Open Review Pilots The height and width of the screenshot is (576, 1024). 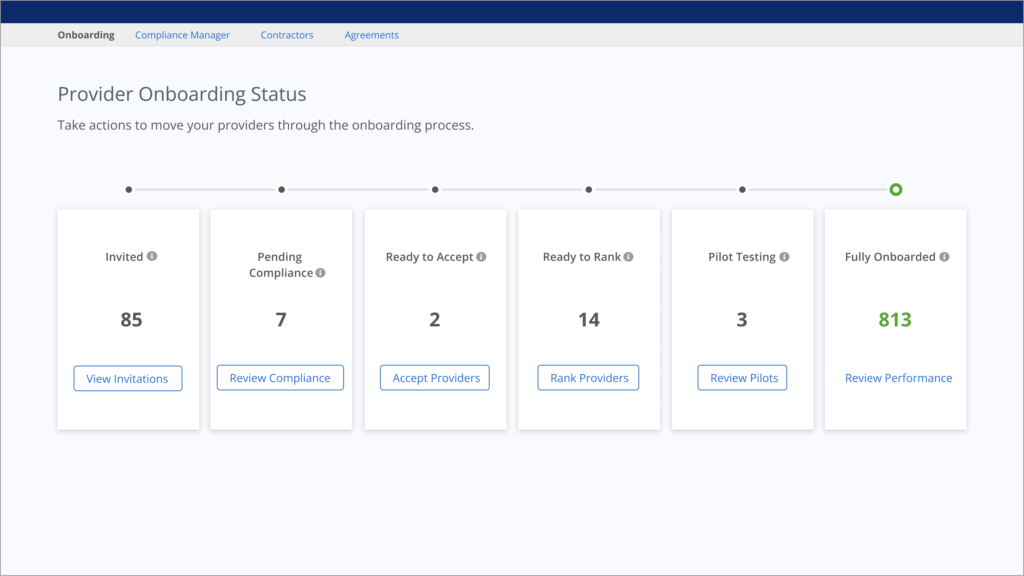(742, 378)
